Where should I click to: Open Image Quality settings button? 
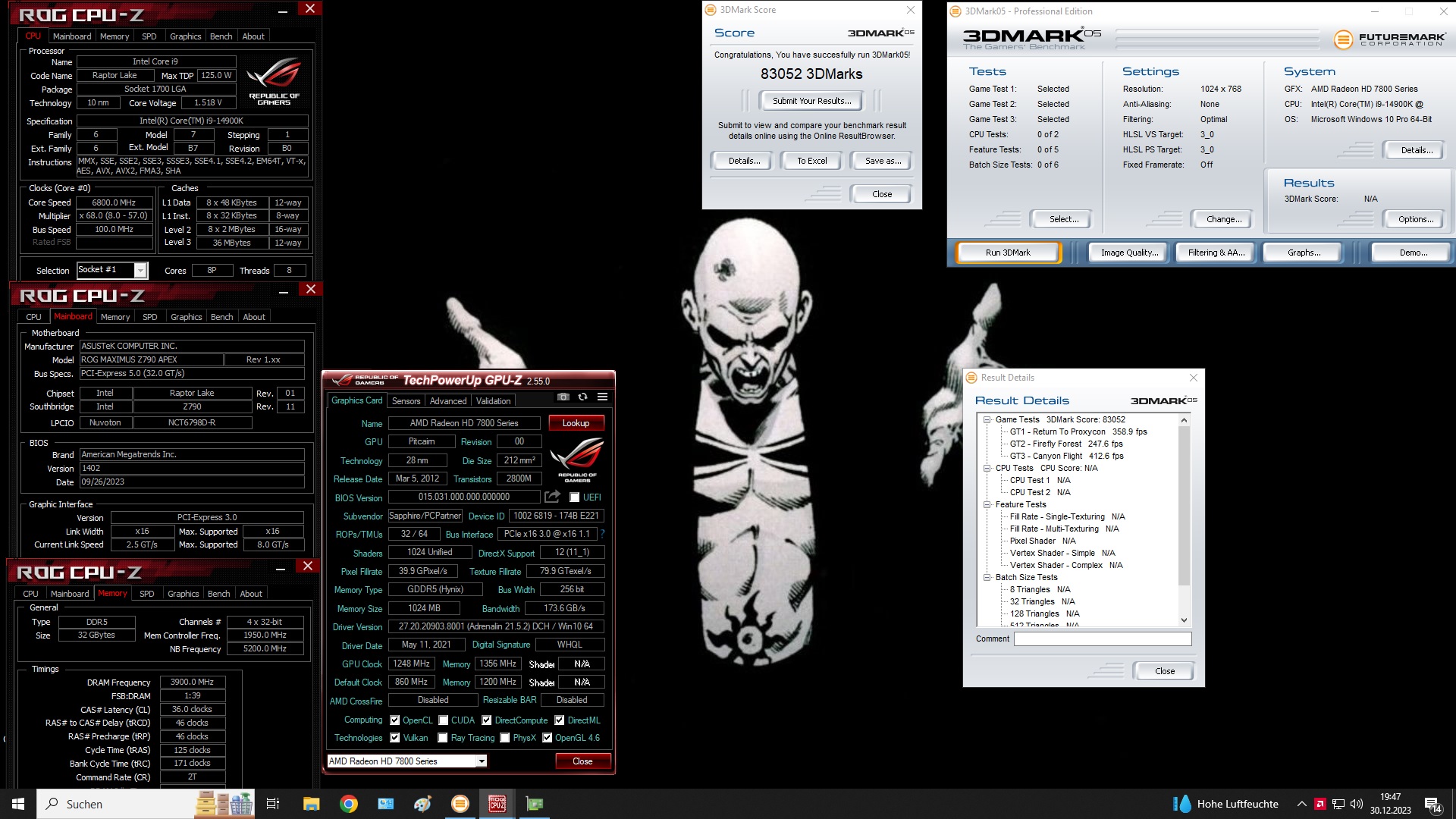[x=1129, y=253]
